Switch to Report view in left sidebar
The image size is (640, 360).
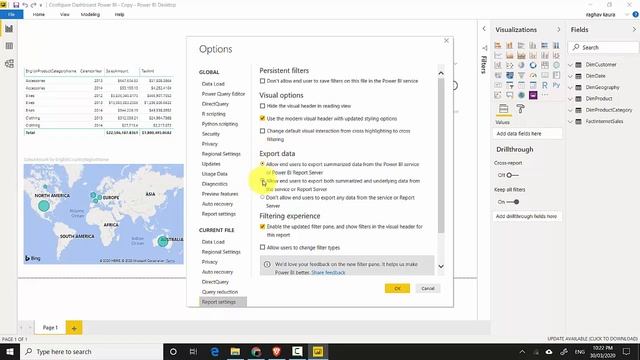pos(9,29)
